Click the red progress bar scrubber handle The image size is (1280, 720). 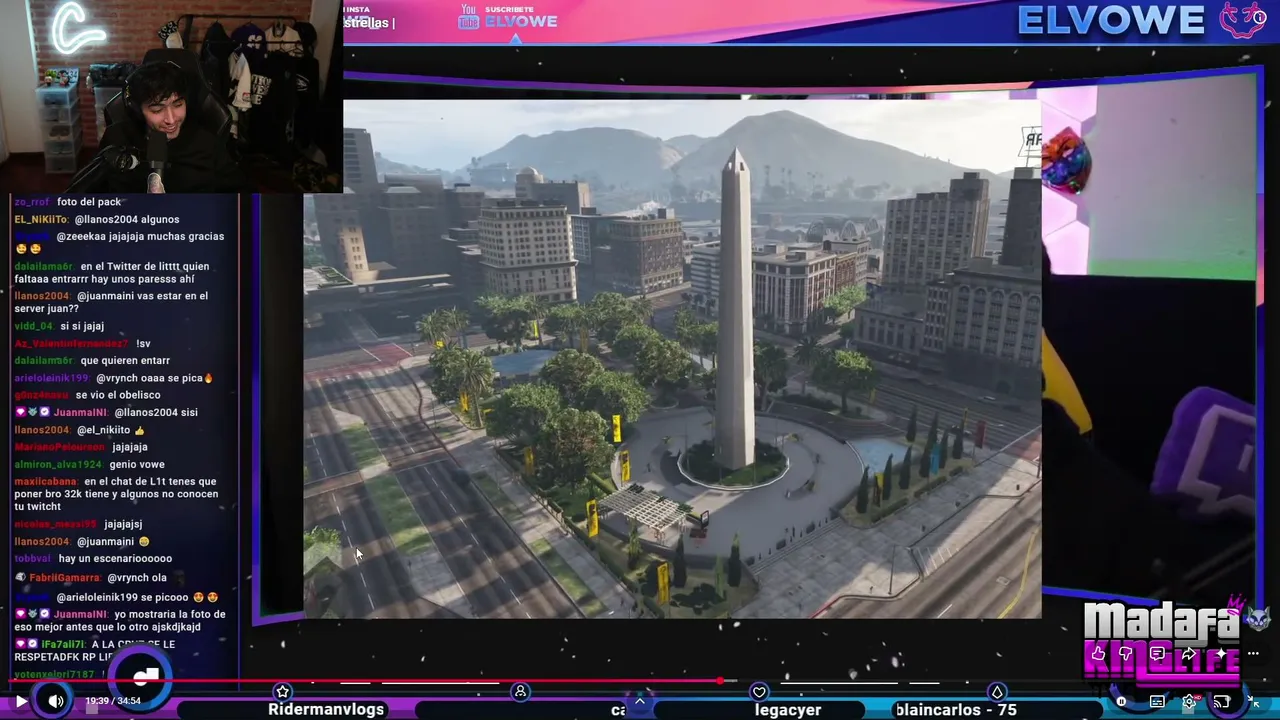click(720, 682)
